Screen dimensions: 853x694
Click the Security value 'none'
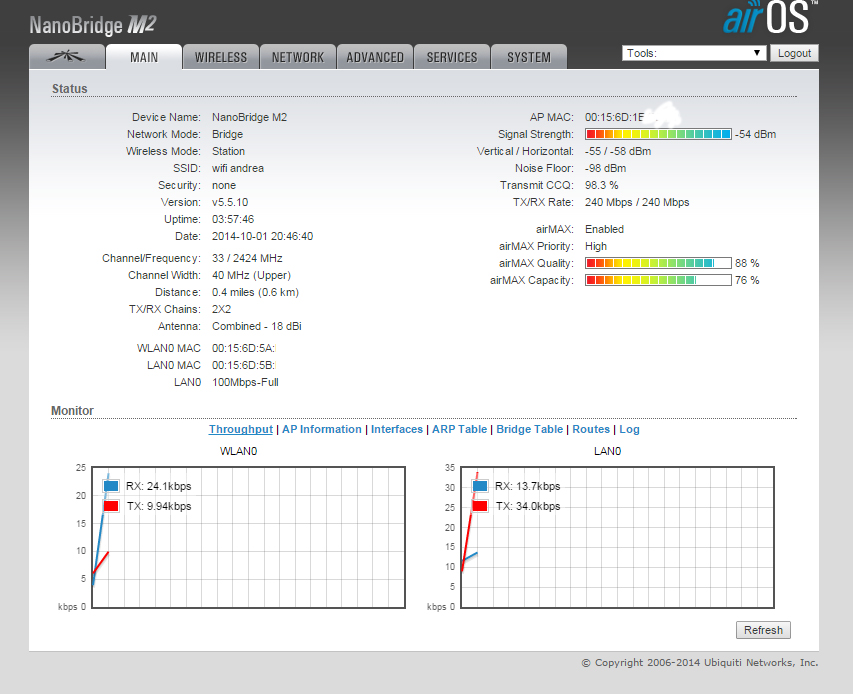(224, 185)
